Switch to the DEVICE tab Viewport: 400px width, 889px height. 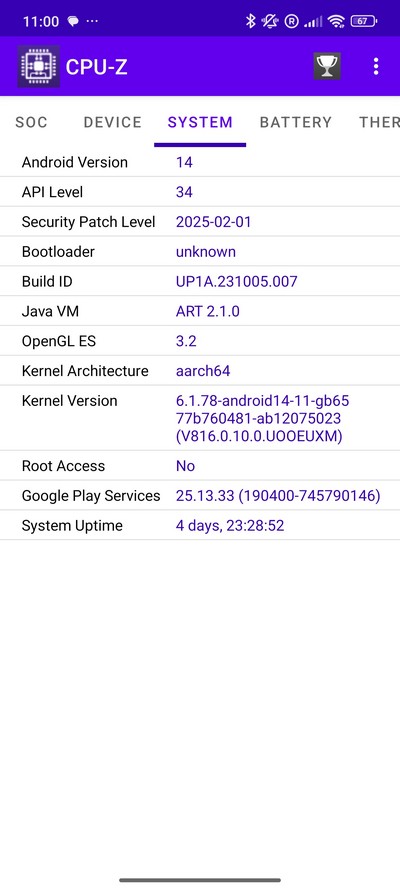(112, 122)
